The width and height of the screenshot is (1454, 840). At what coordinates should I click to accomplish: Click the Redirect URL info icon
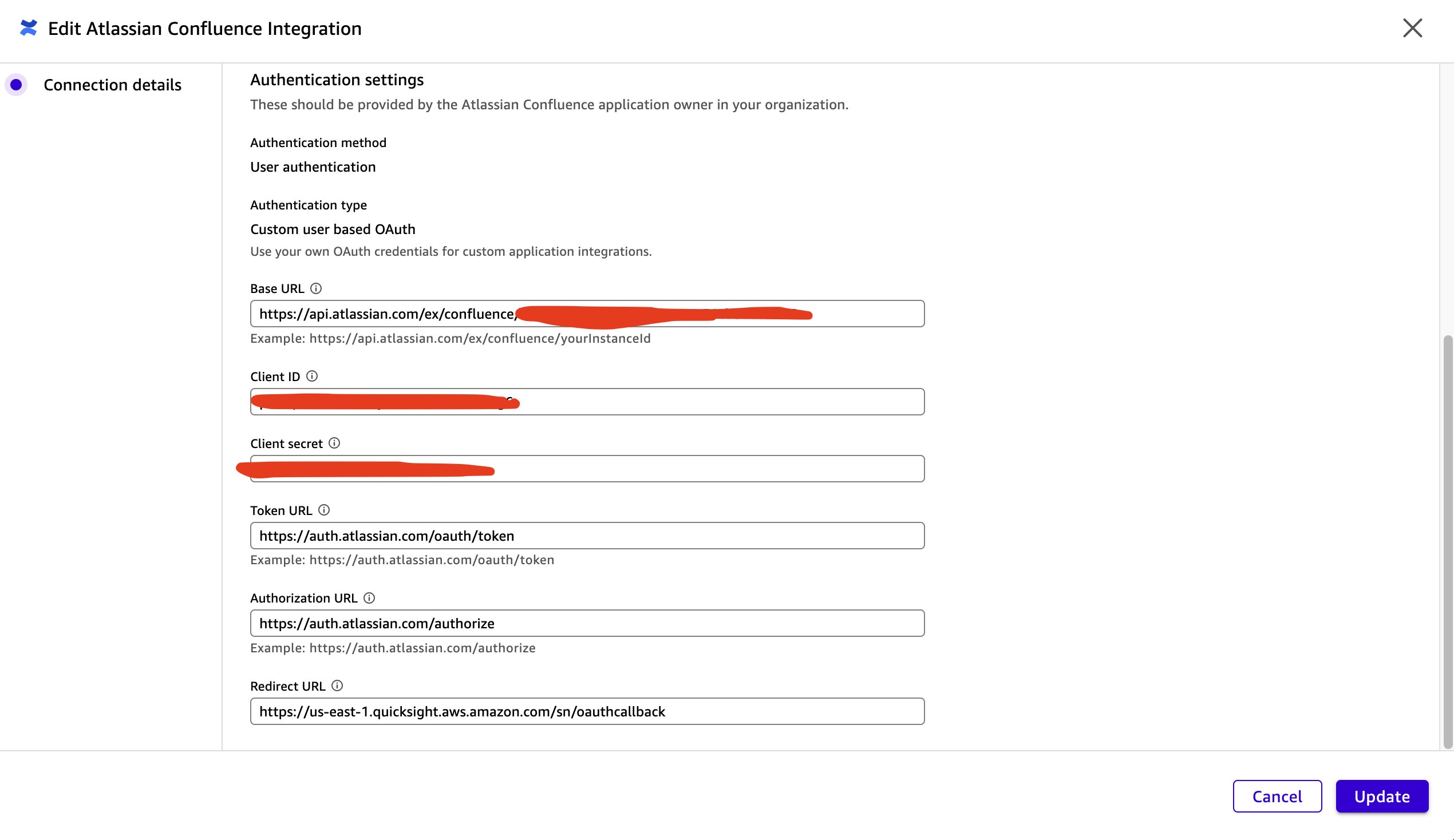coord(337,686)
